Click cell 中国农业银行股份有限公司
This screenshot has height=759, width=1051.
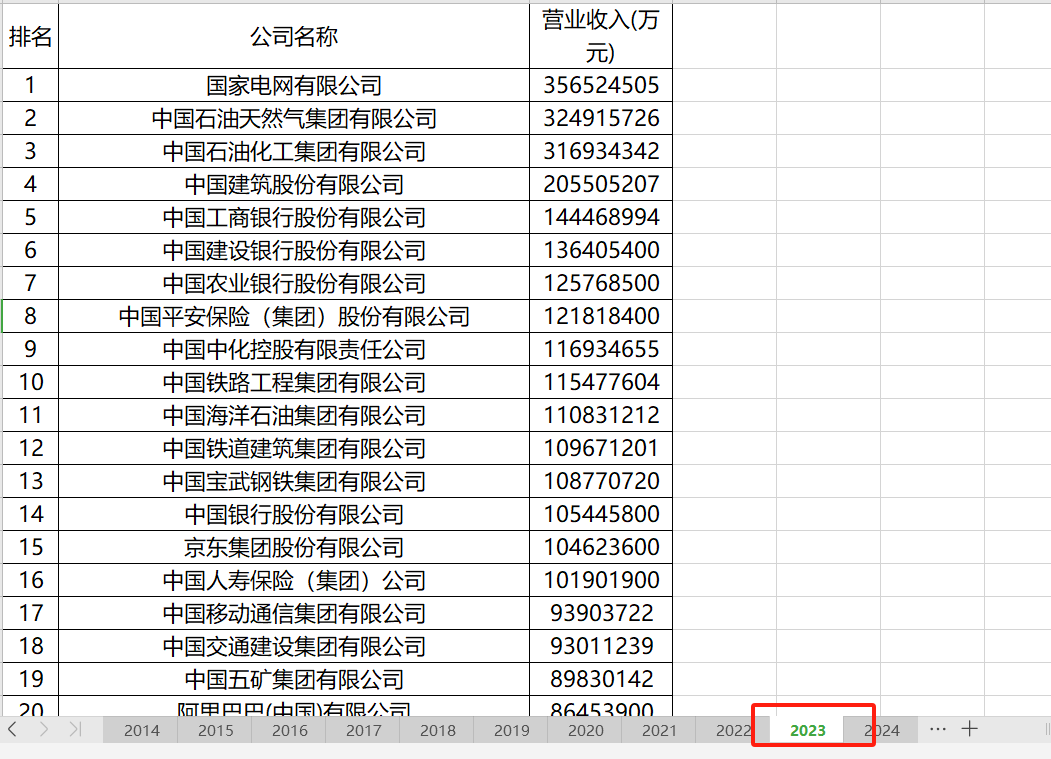[x=294, y=283]
